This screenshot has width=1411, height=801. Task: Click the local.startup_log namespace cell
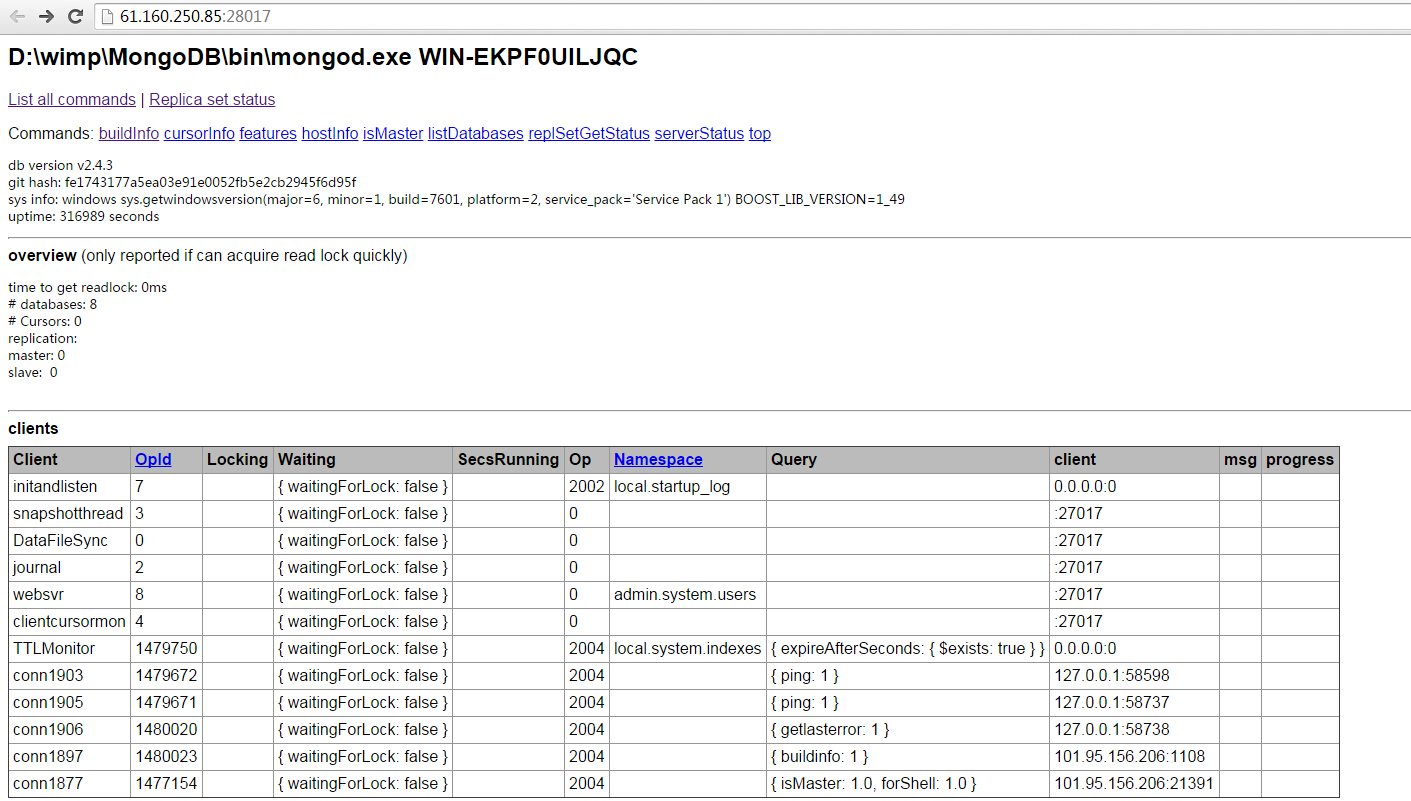688,487
